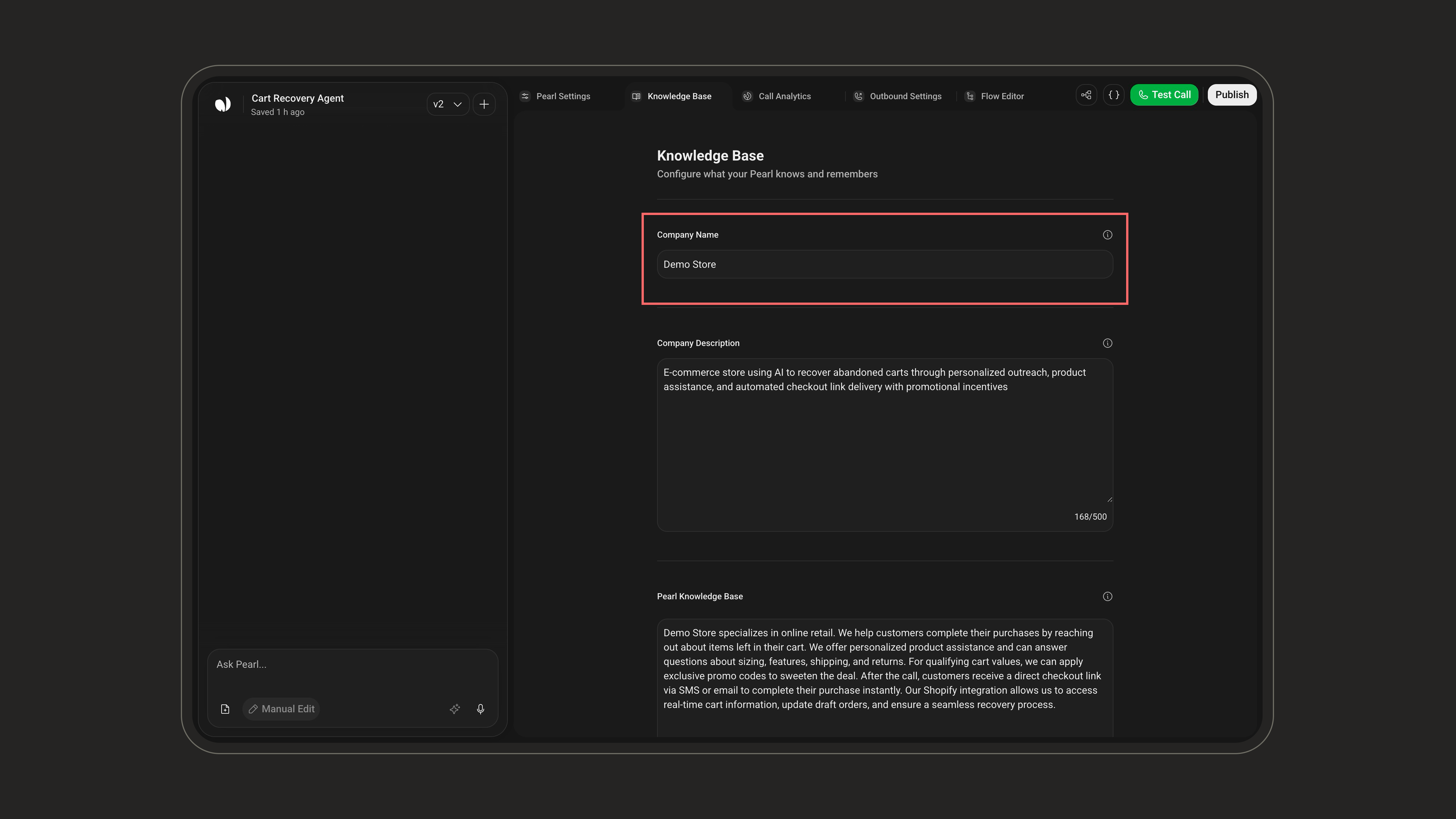Screen dimensions: 1456x819
Task: Focus the Ask Pearl chat input
Action: point(352,665)
